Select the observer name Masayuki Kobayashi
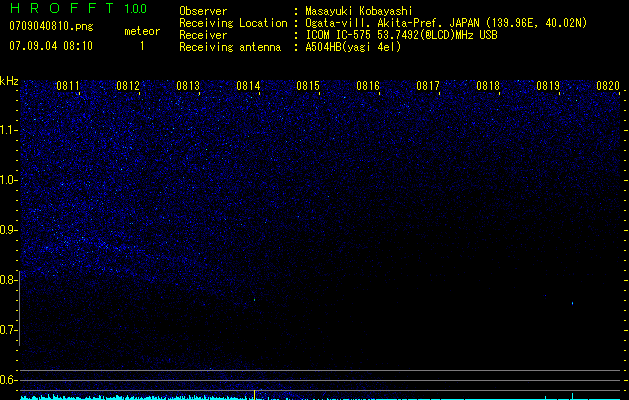 coord(359,11)
